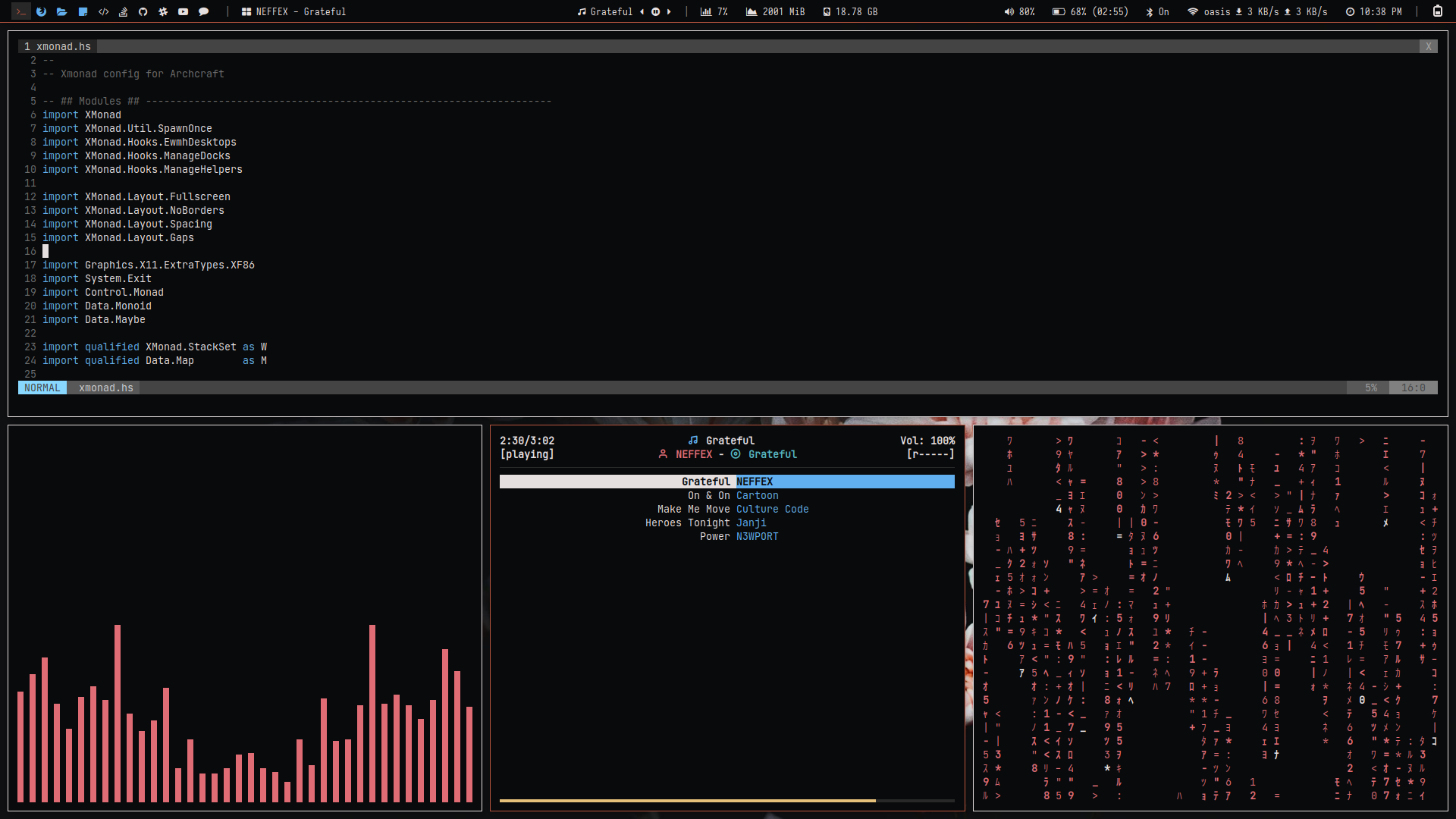The width and height of the screenshot is (1456, 819).
Task: Open the file manager folder icon
Action: click(61, 11)
